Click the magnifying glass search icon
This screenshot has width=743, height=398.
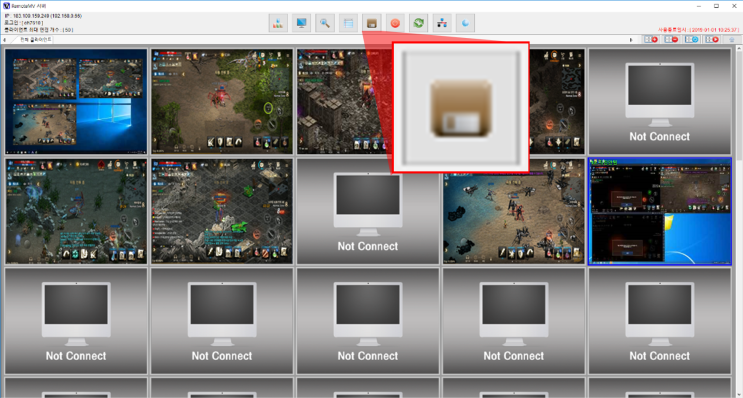coord(325,23)
